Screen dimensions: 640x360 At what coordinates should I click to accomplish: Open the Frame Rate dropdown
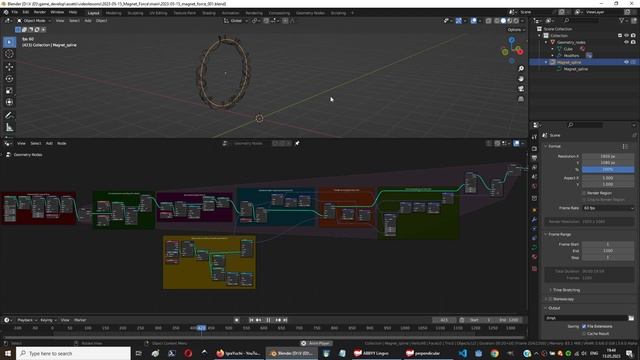point(608,208)
